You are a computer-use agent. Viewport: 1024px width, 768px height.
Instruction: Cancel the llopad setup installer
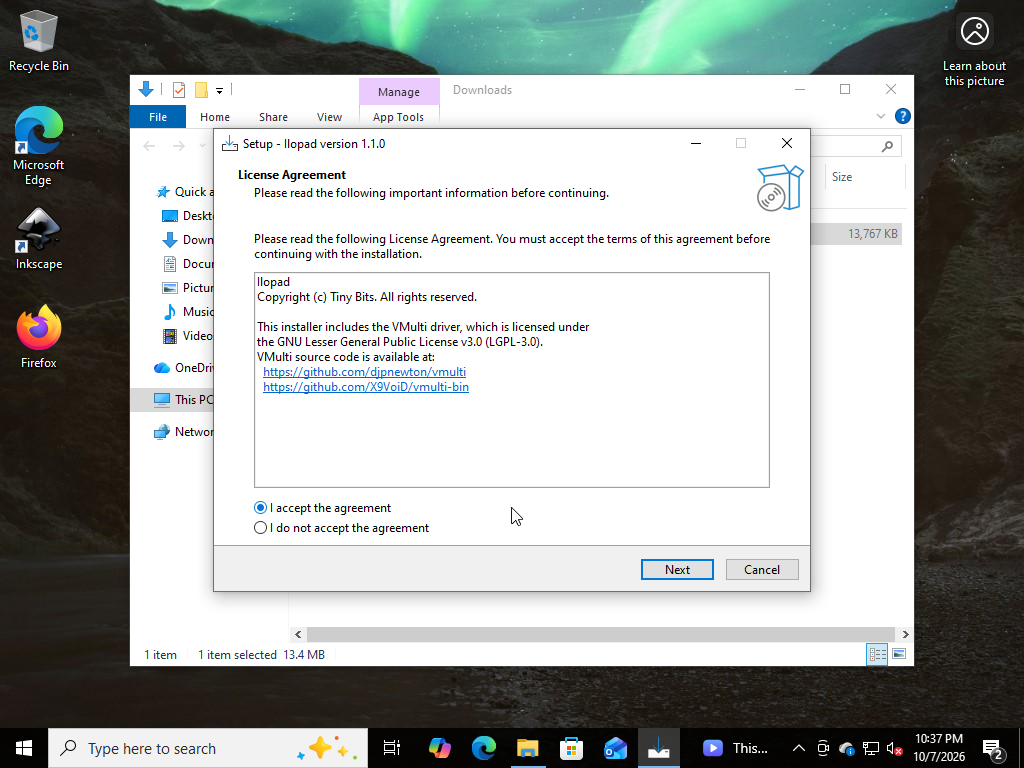[761, 569]
